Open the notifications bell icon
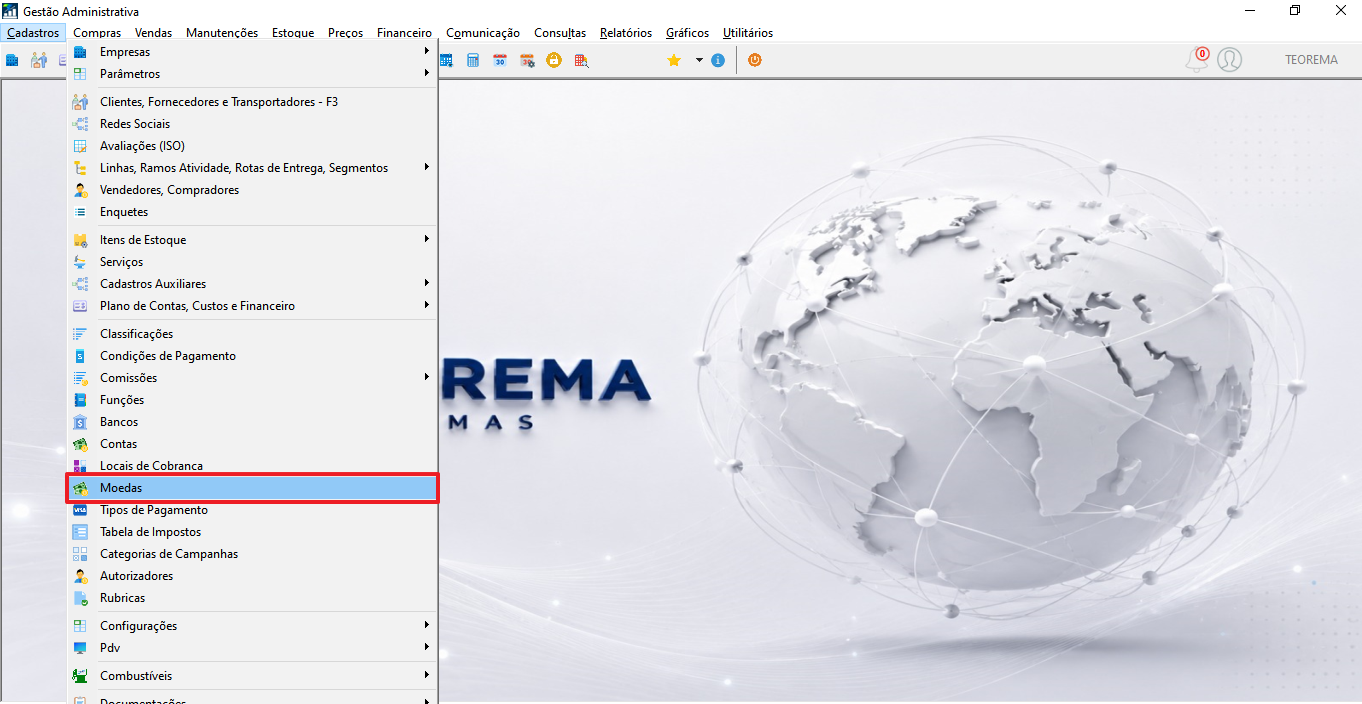Image resolution: width=1362 pixels, height=704 pixels. [1196, 60]
